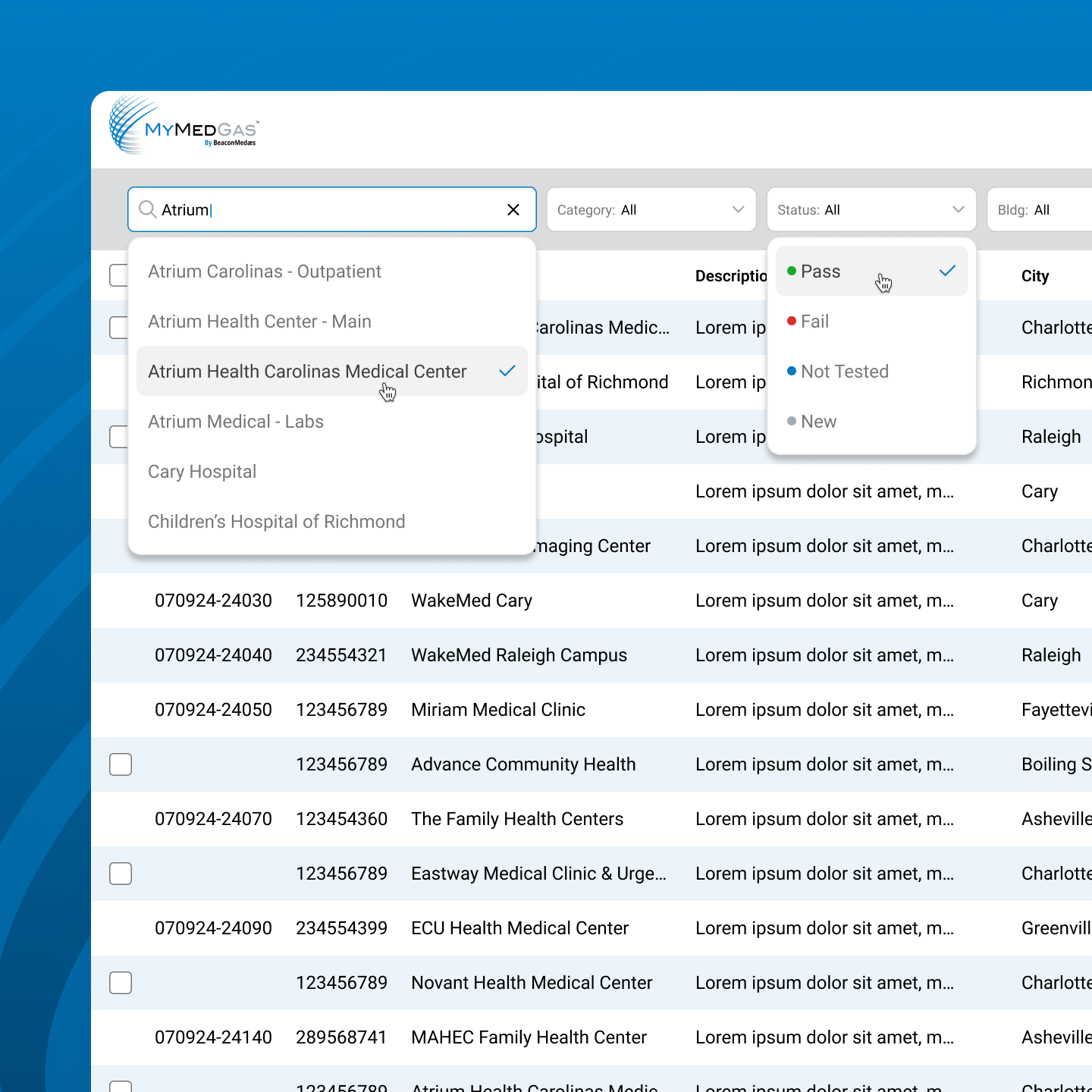Click the ECU Health Medical Center name
The width and height of the screenshot is (1092, 1092).
(x=519, y=928)
